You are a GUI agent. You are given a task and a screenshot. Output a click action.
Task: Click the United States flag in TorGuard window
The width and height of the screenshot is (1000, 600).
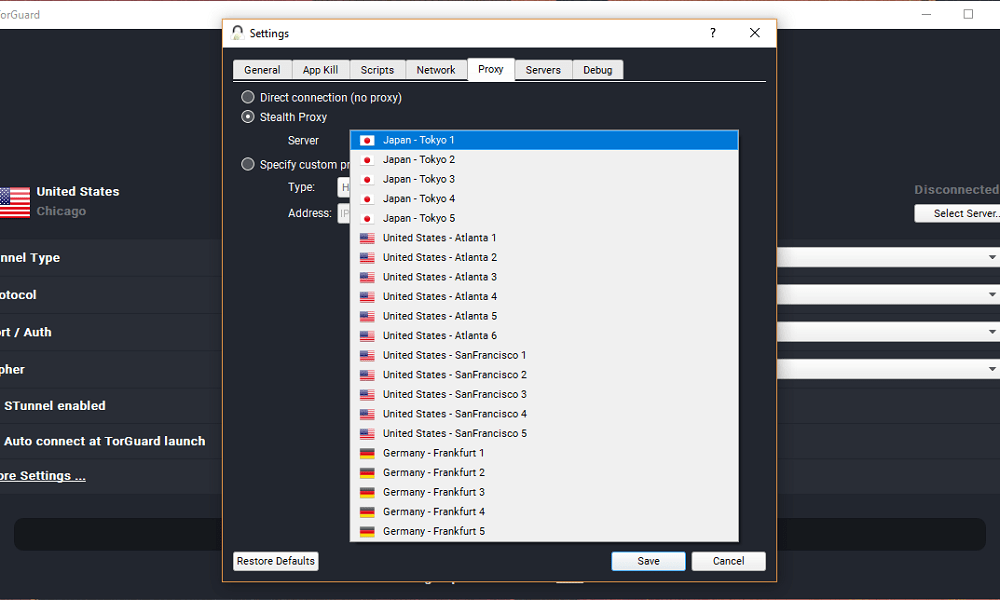[15, 202]
